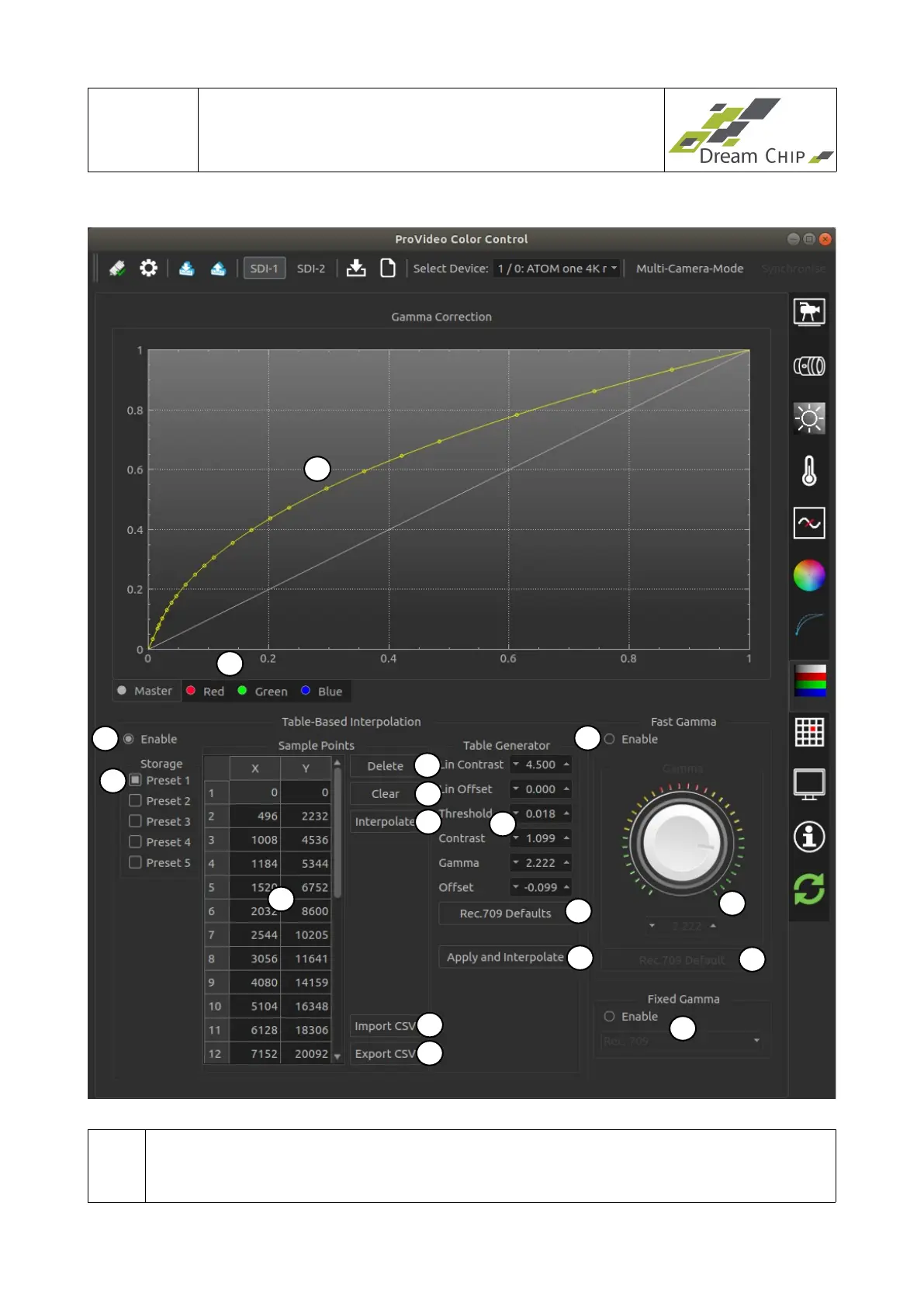924x1307 pixels.
Task: Enable the Fast Gamma radio button
Action: pyautogui.click(x=610, y=739)
